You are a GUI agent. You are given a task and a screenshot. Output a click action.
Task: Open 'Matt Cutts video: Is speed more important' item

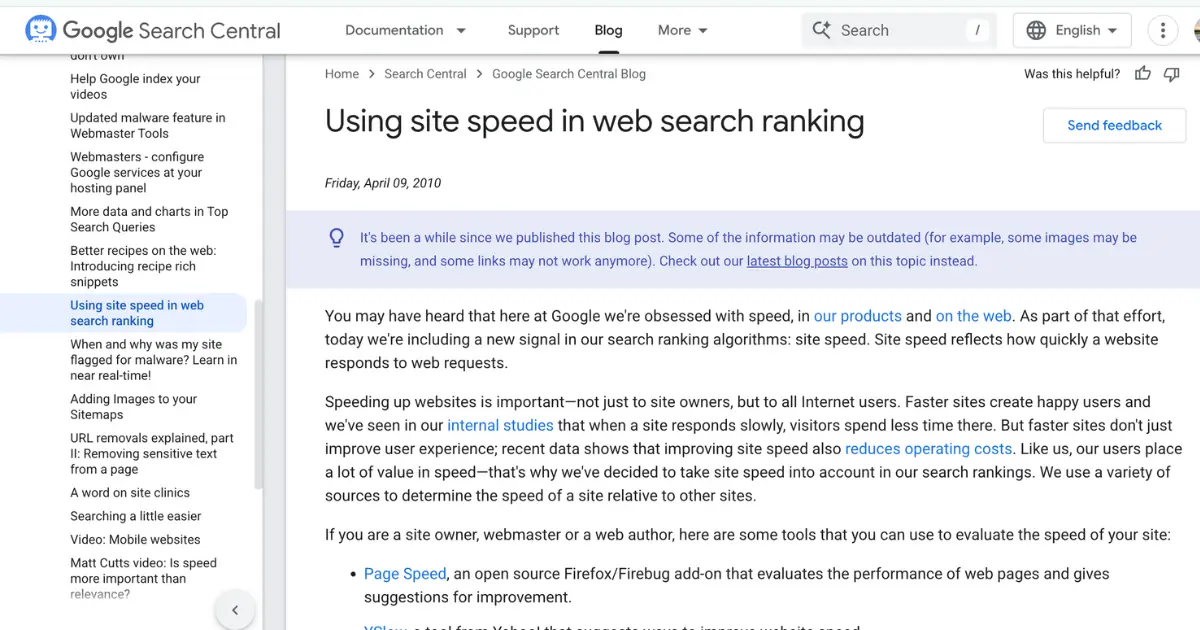[143, 578]
